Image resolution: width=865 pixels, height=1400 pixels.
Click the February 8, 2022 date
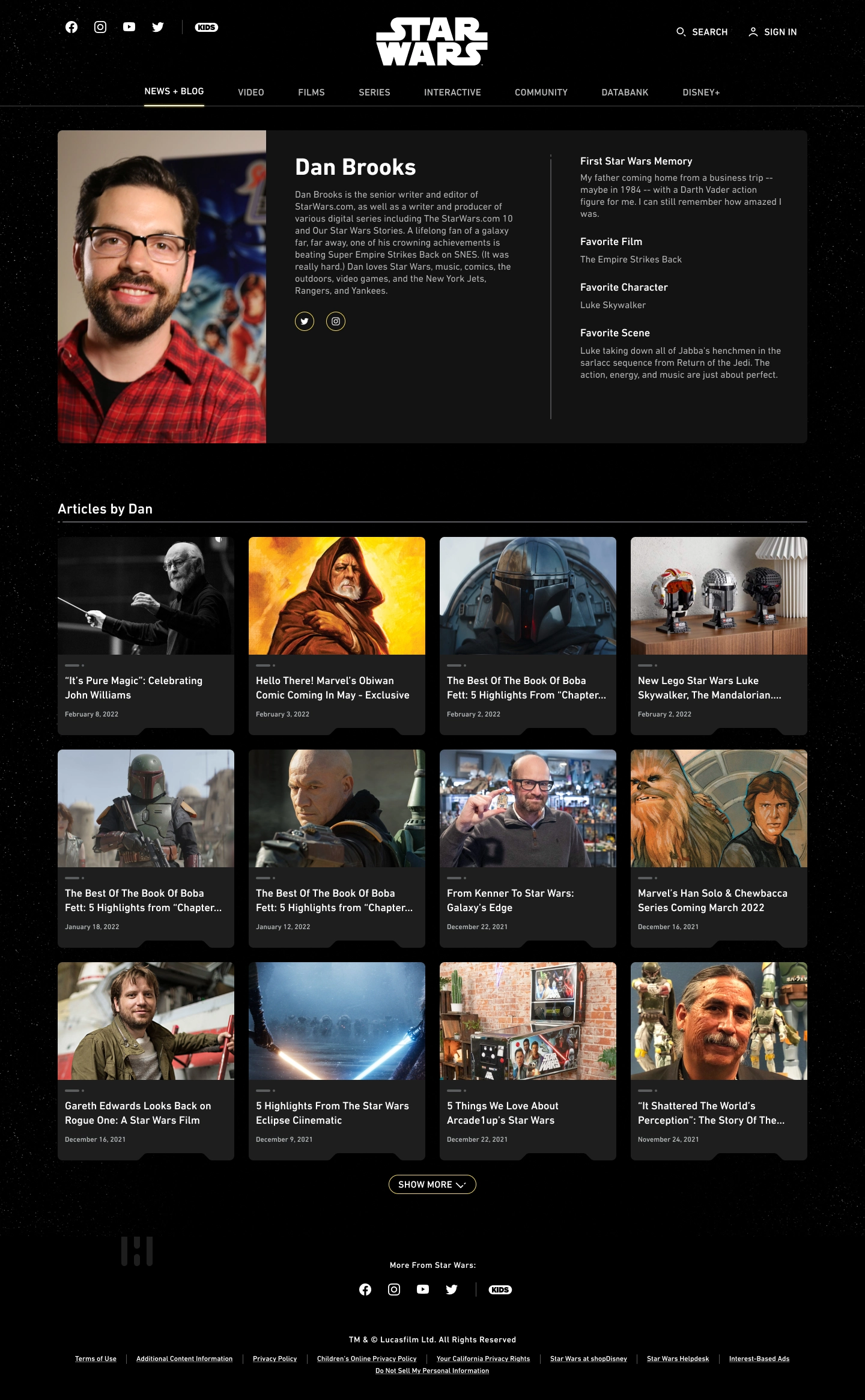(x=91, y=714)
